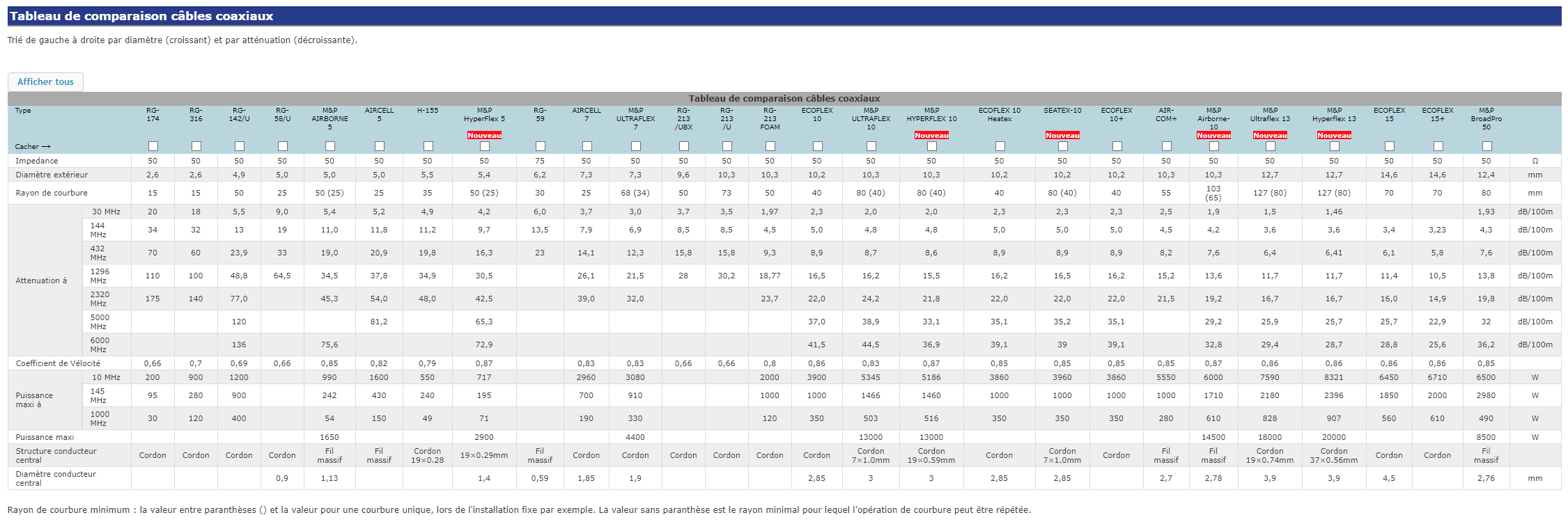Mark the ECOFLEX 15 checkbox
1568x522 pixels.
pyautogui.click(x=1390, y=146)
